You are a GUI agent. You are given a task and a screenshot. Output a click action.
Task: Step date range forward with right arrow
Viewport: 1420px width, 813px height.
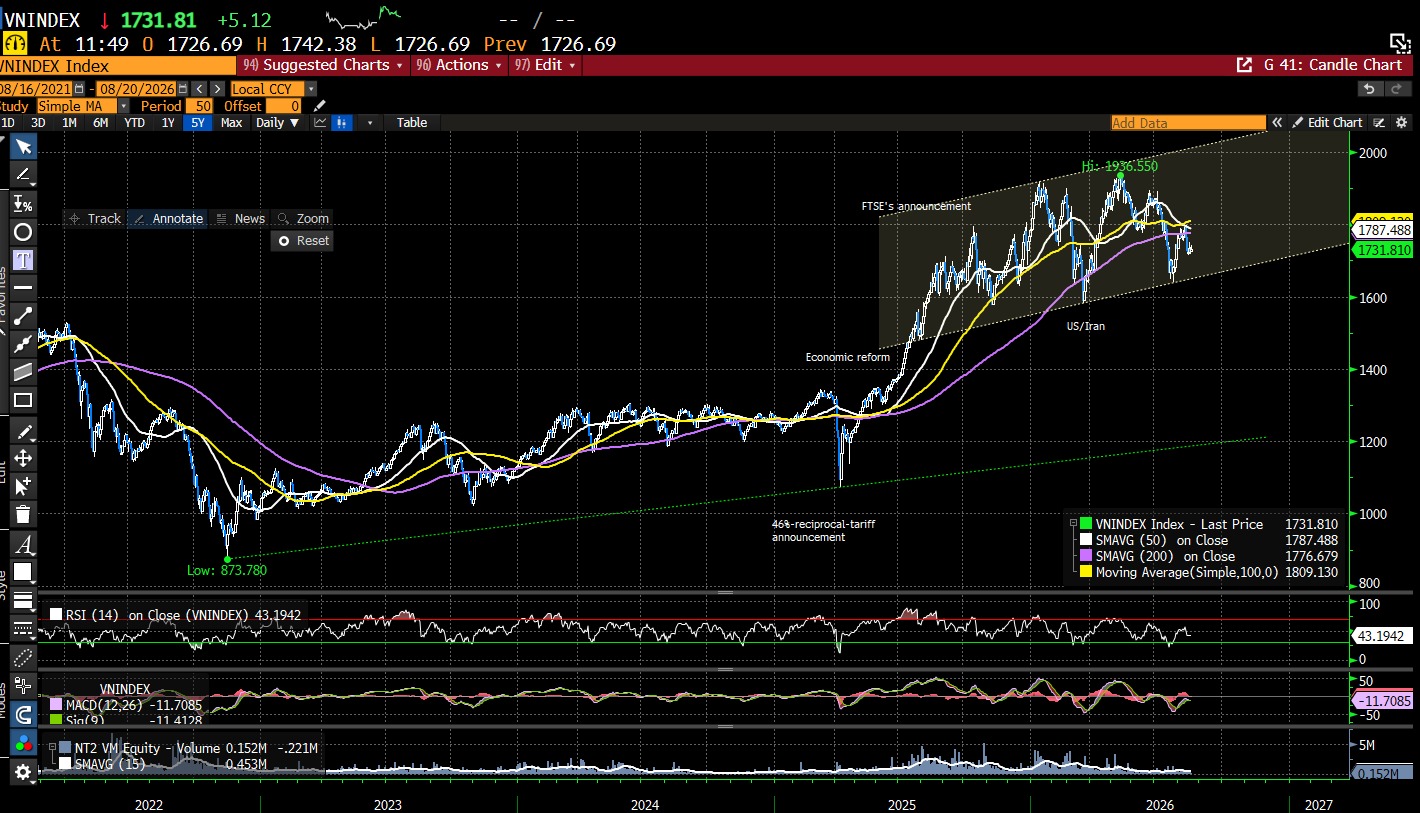[216, 89]
